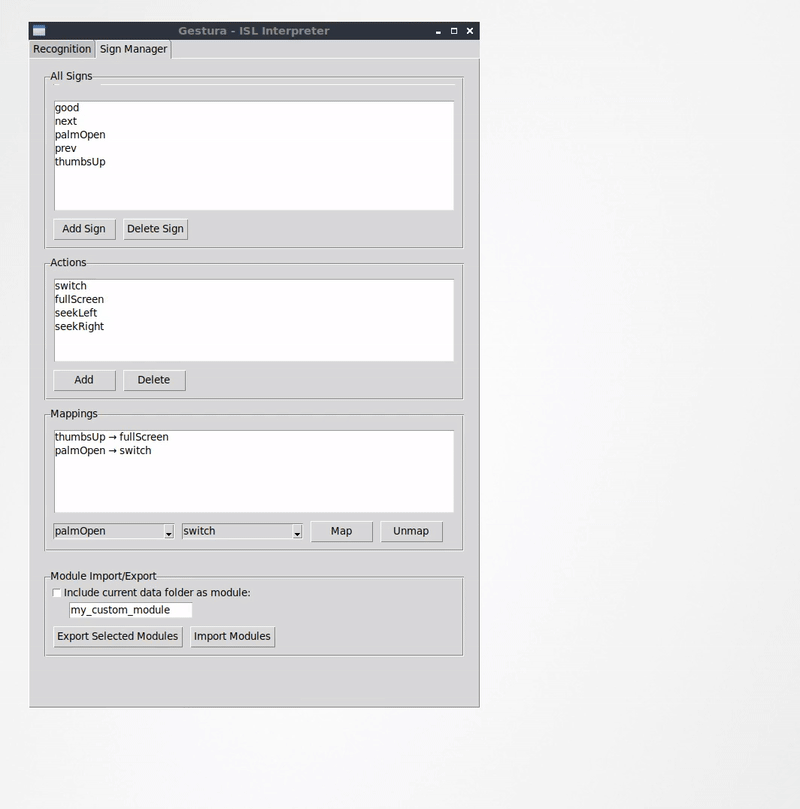Select 'thumbsUp' in All Signs list

[254, 161]
